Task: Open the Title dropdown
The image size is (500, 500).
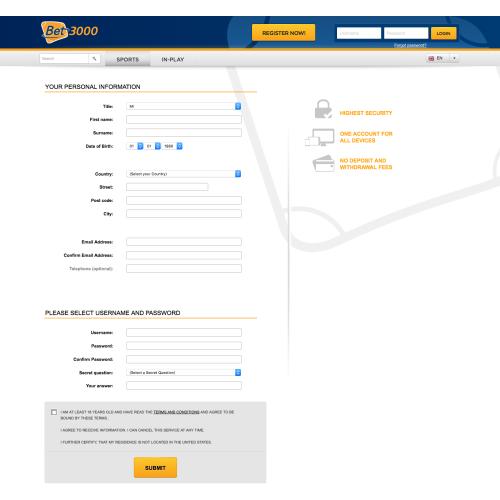Action: (184, 106)
